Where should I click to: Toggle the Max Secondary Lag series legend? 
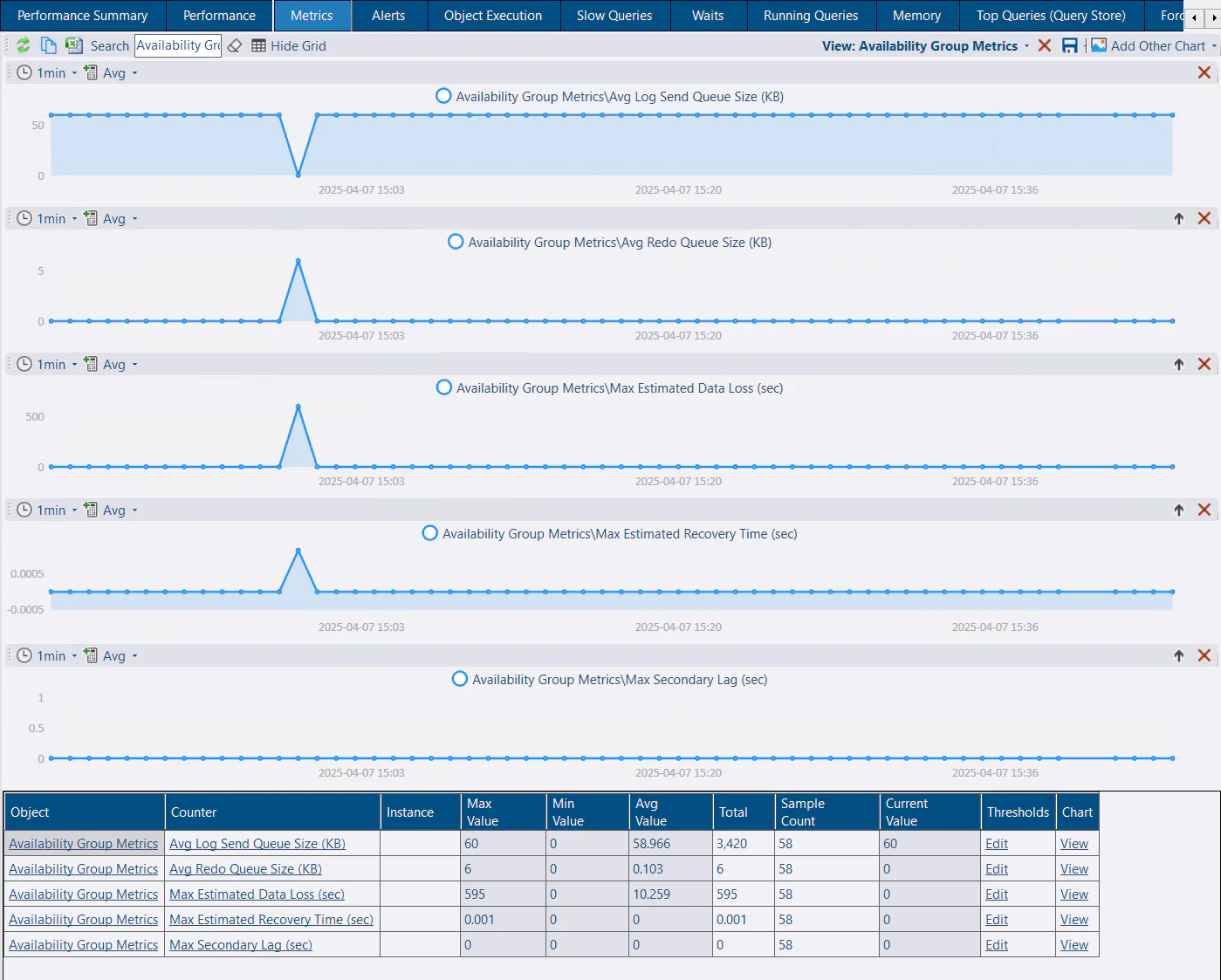460,679
